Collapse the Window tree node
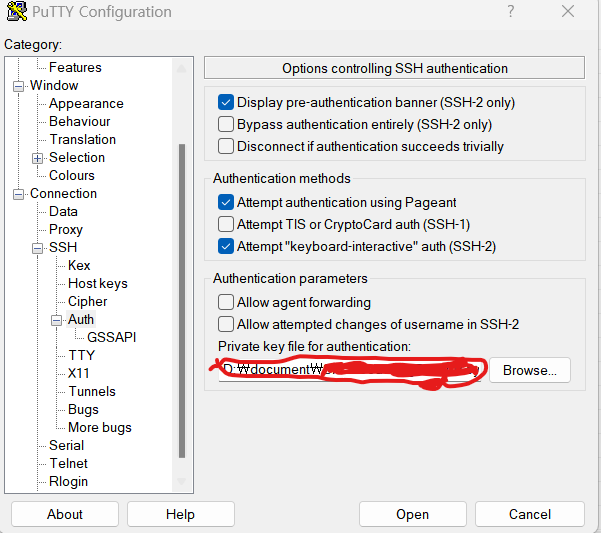The image size is (601, 533). coord(18,86)
